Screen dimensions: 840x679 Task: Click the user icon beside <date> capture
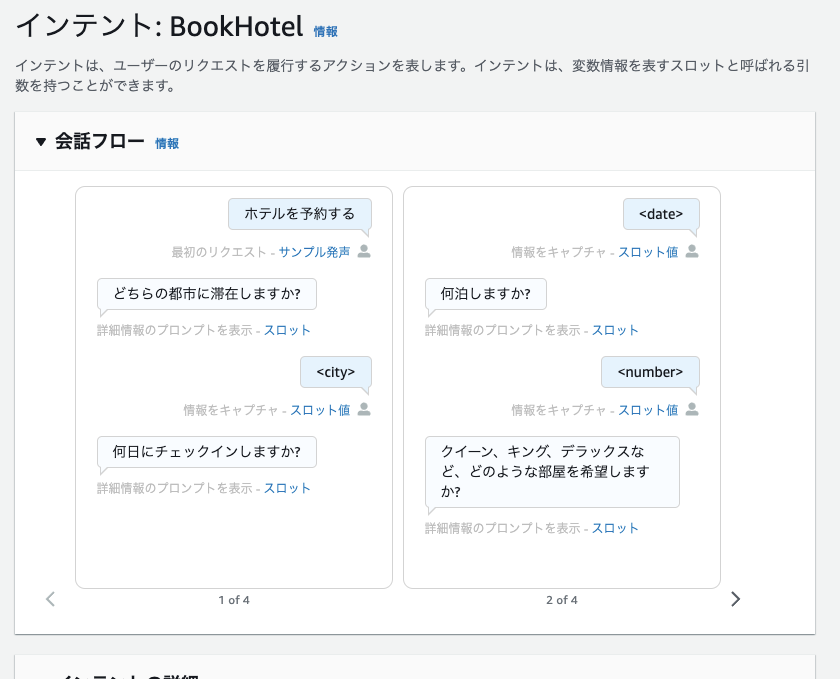click(691, 252)
